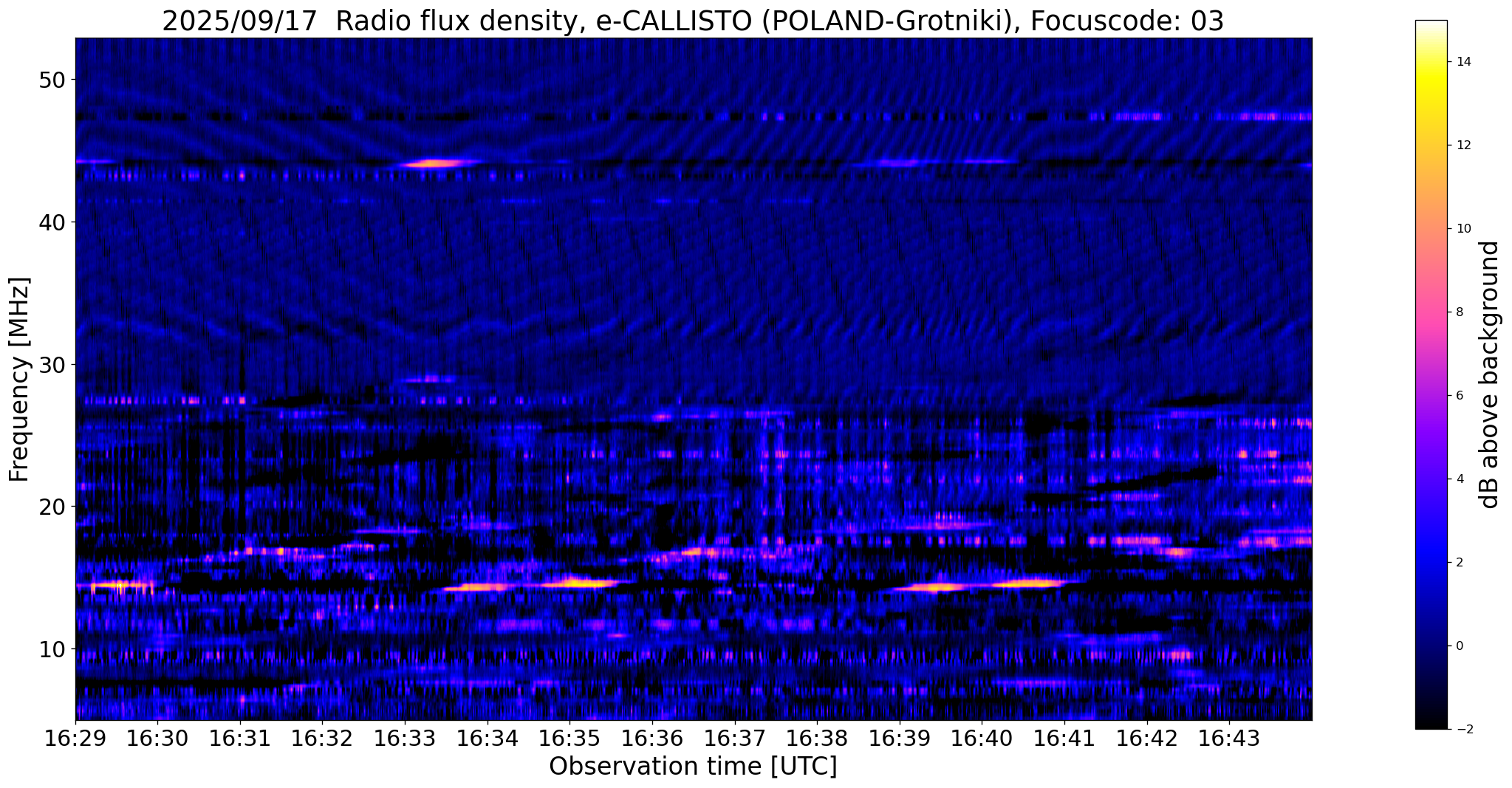
Task: Click the 30 MHz frequency tick label
Action: pyautogui.click(x=52, y=365)
